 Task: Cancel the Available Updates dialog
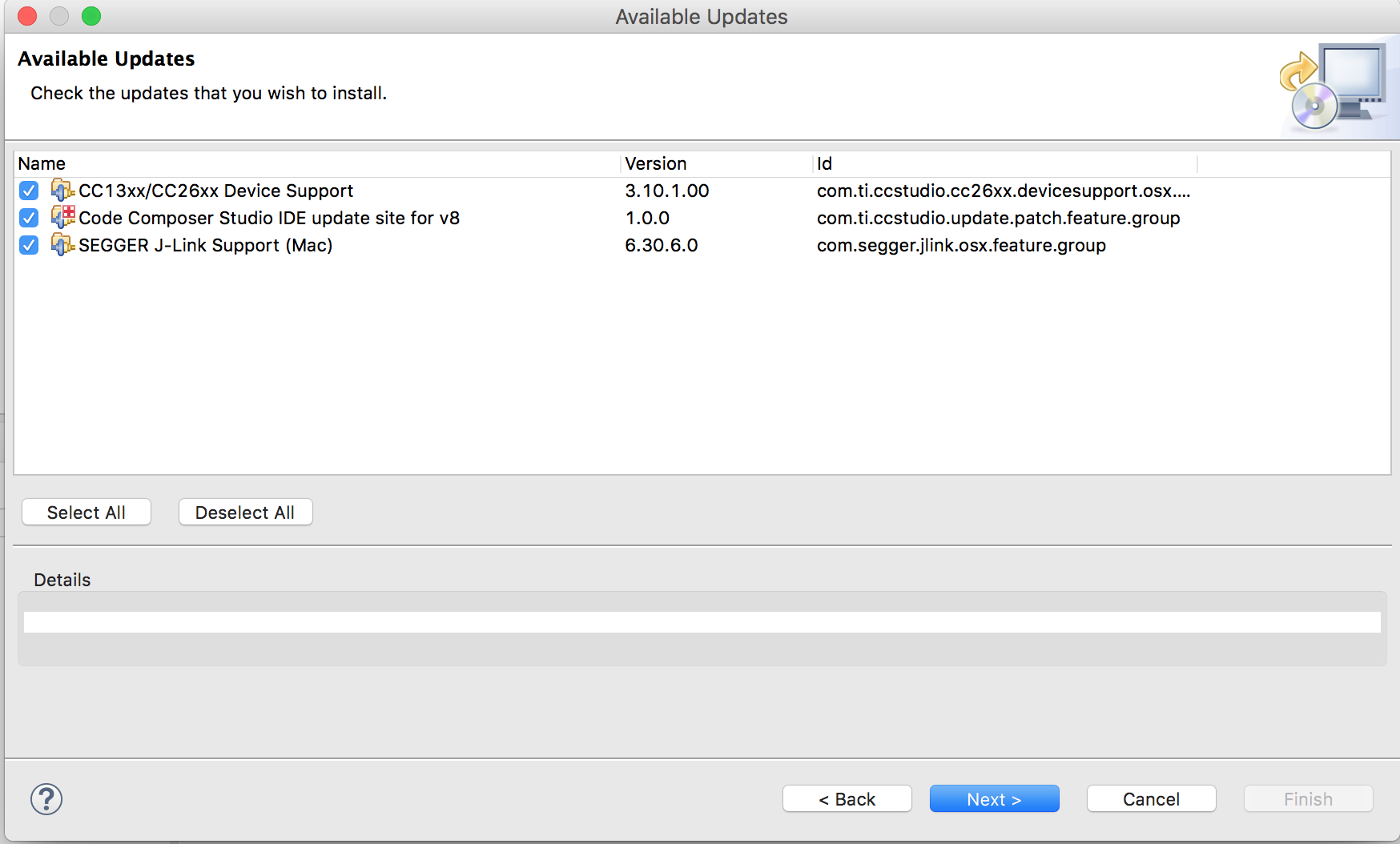pyautogui.click(x=1151, y=799)
